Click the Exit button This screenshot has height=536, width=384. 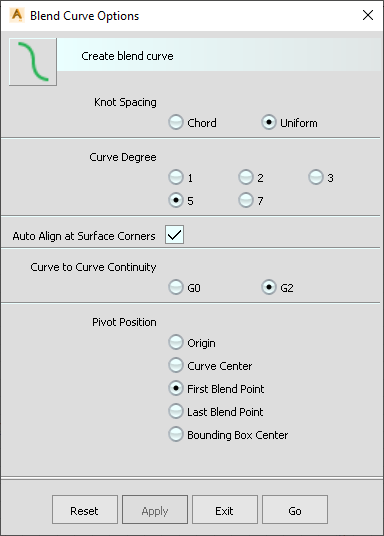pyautogui.click(x=225, y=510)
